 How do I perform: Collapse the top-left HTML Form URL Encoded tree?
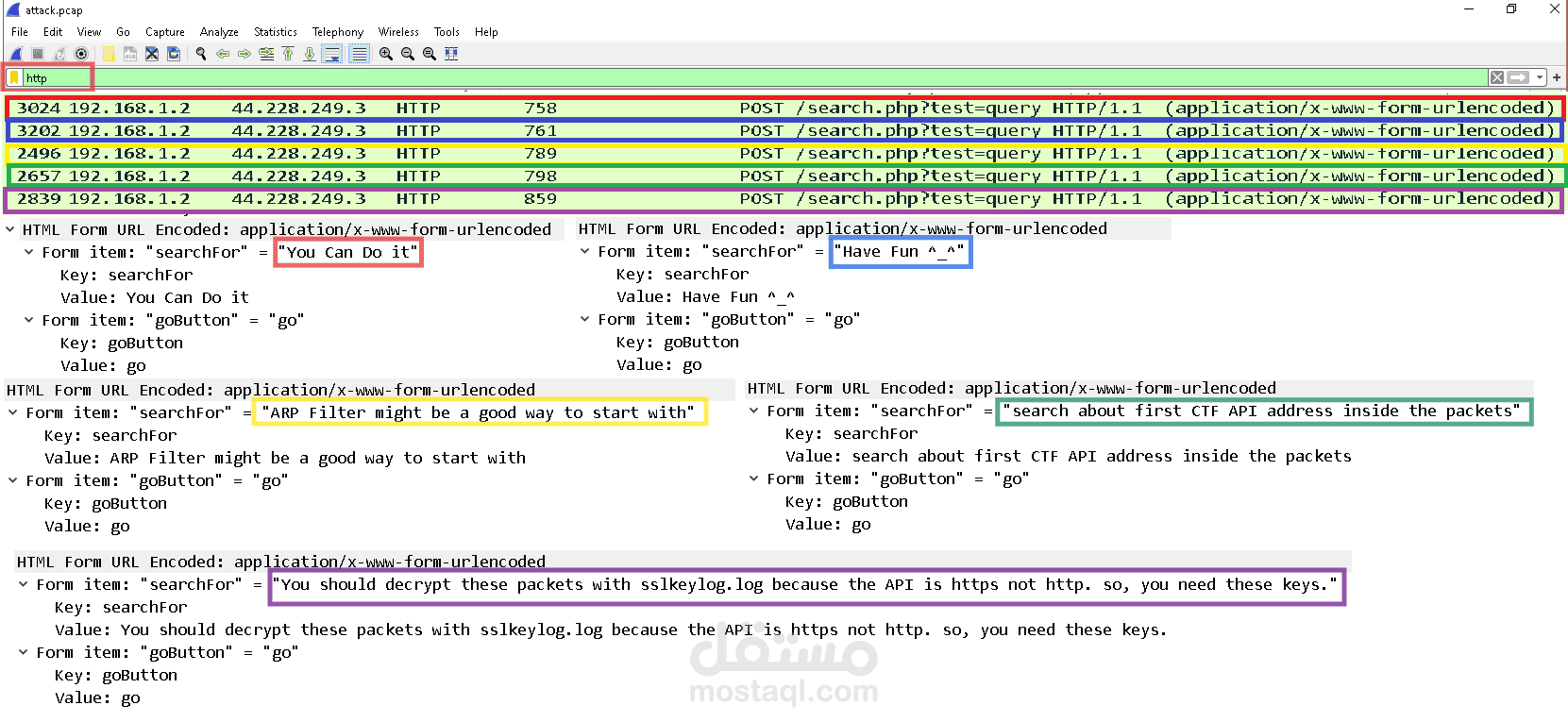pyautogui.click(x=10, y=229)
